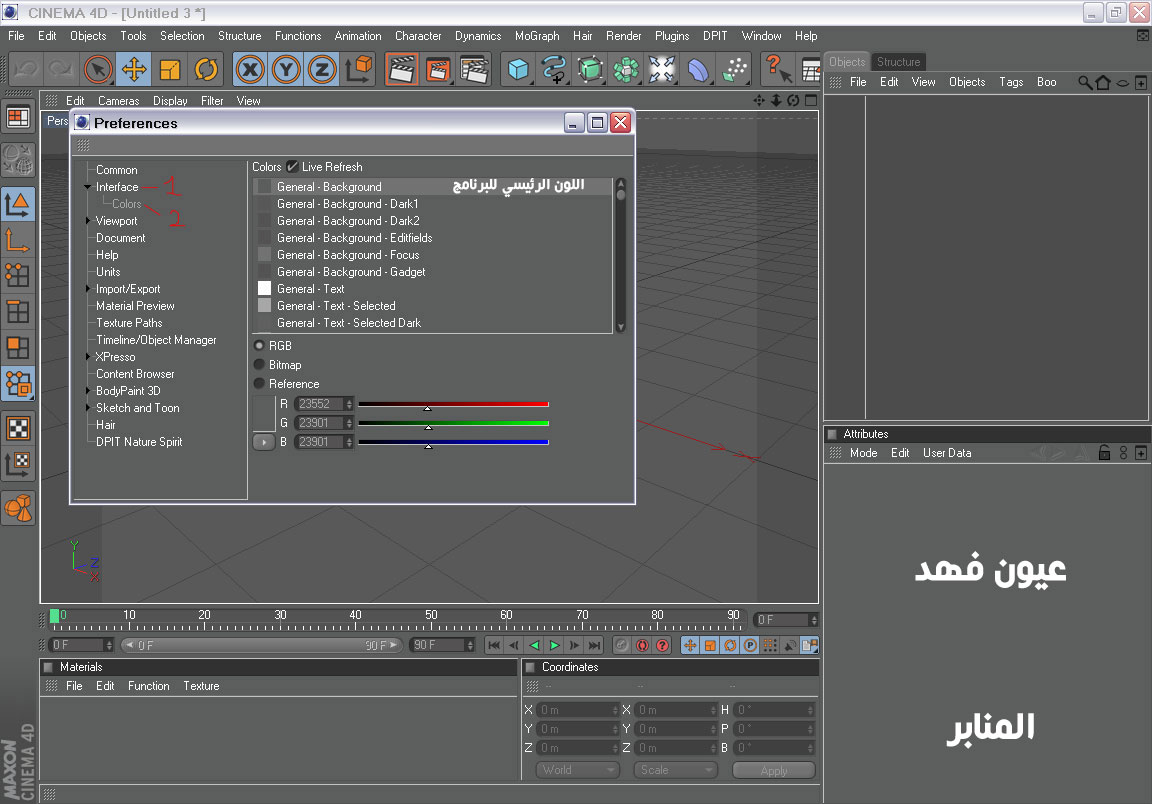Open Colors preferences page
Image resolution: width=1152 pixels, height=804 pixels.
pyautogui.click(x=126, y=204)
